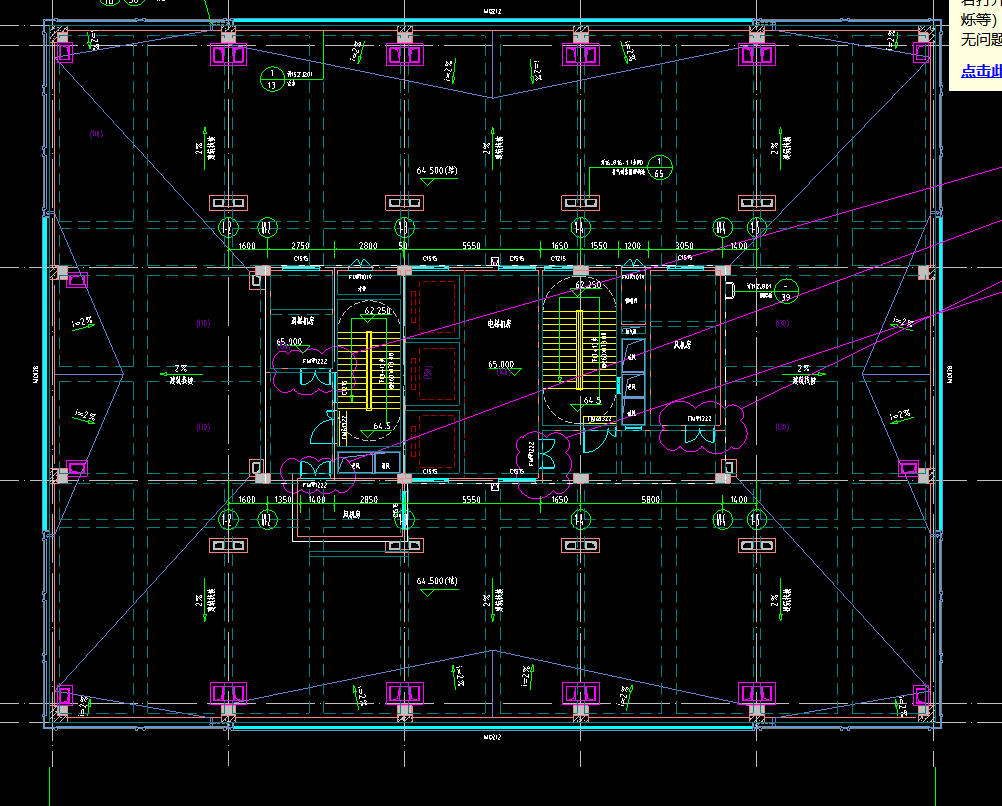Select the 5800 dimension text
The width and height of the screenshot is (1002, 806).
[x=651, y=499]
